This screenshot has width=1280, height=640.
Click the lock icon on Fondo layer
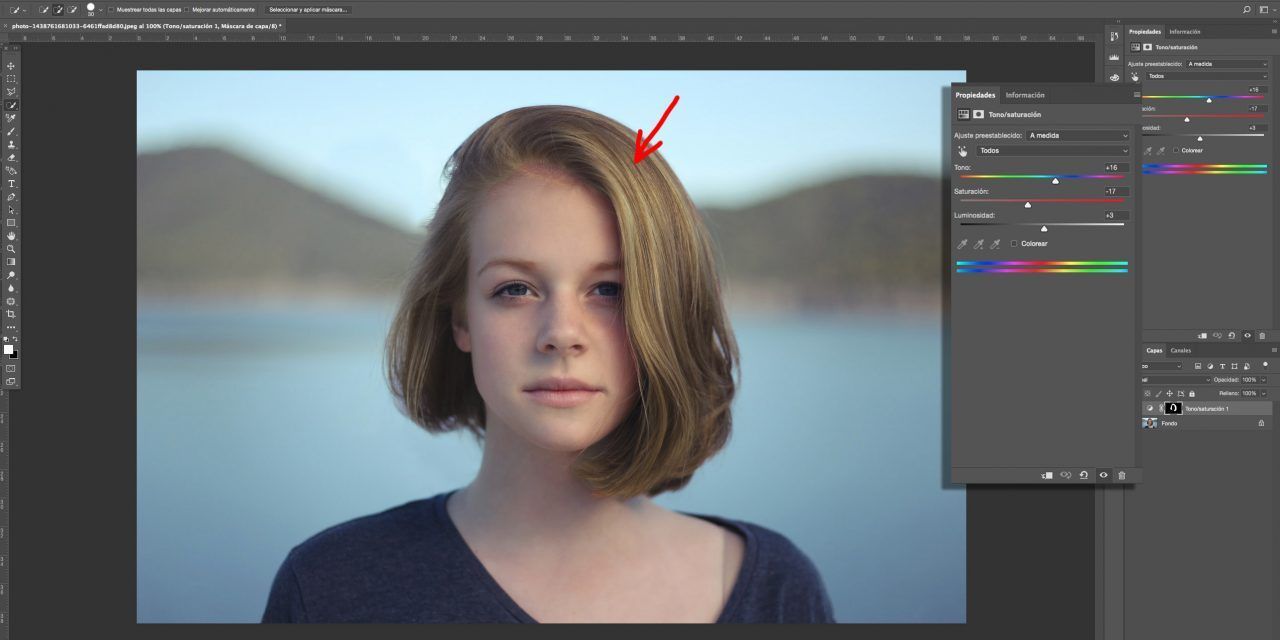[x=1261, y=423]
